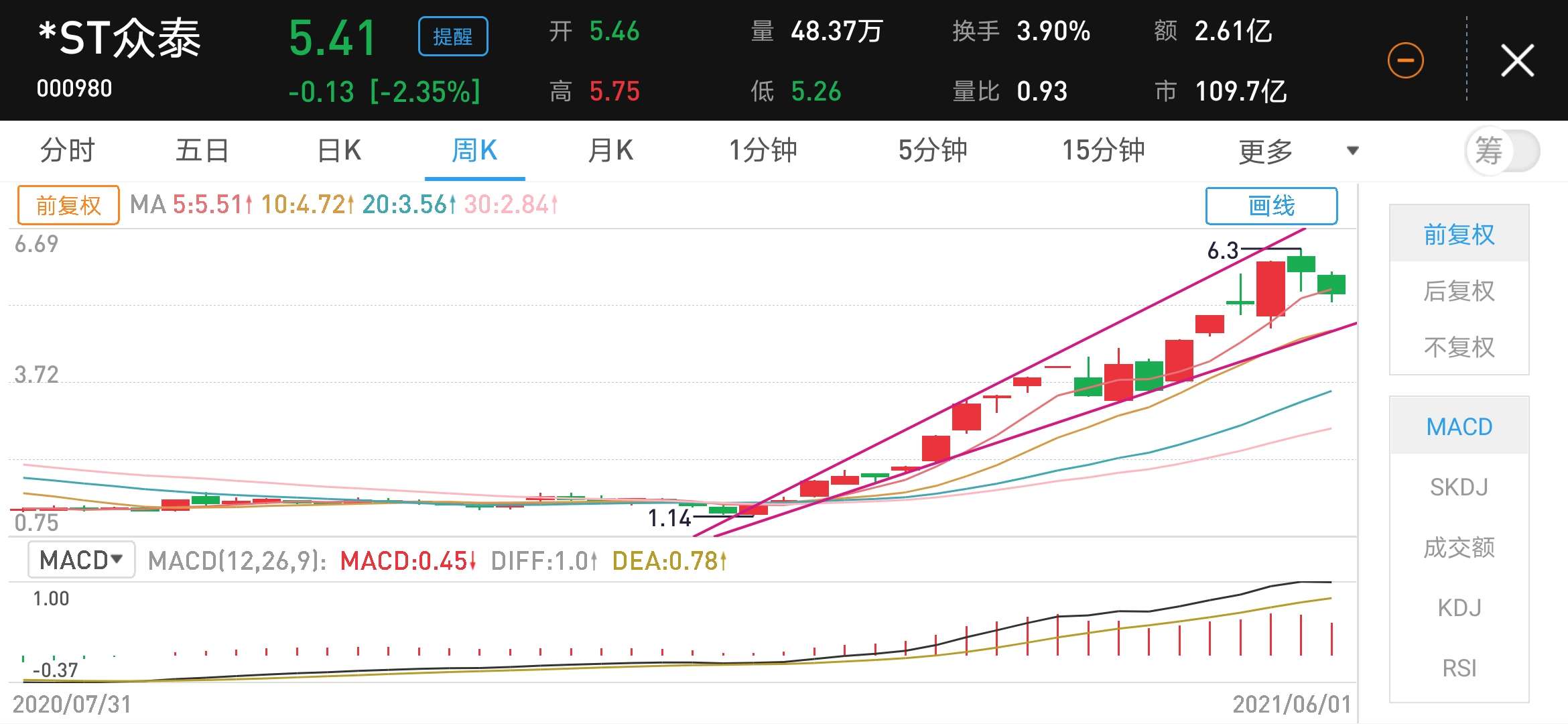Click the high price 5.75

pyautogui.click(x=614, y=92)
